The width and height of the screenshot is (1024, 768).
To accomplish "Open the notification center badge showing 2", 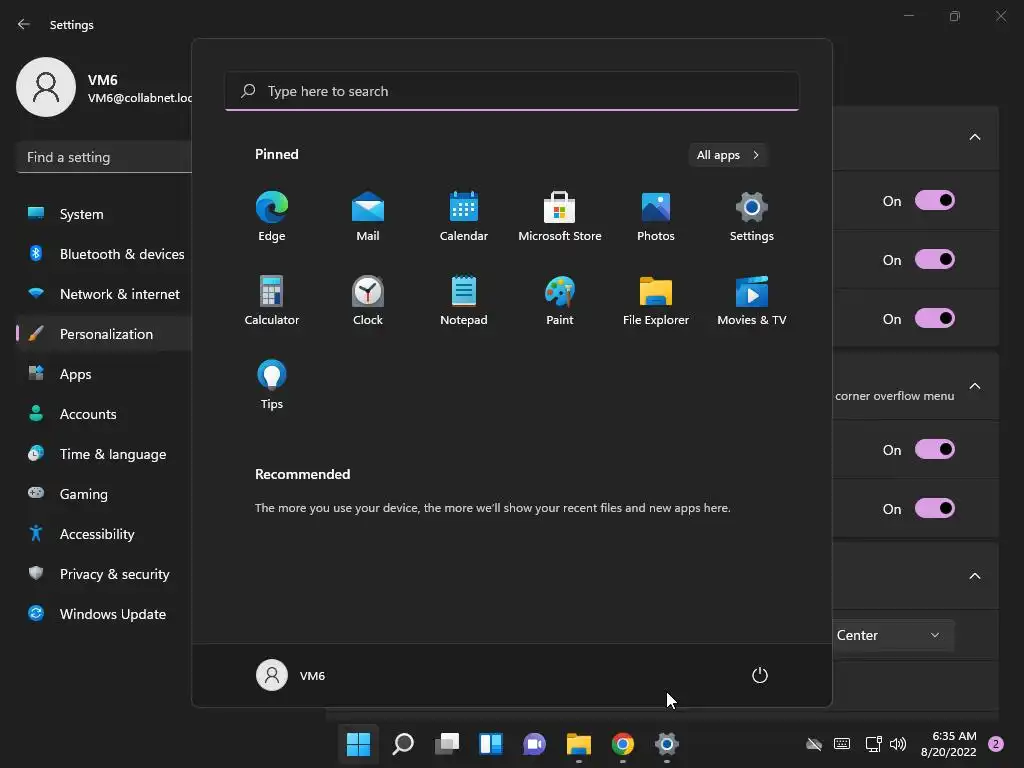I will tap(996, 744).
